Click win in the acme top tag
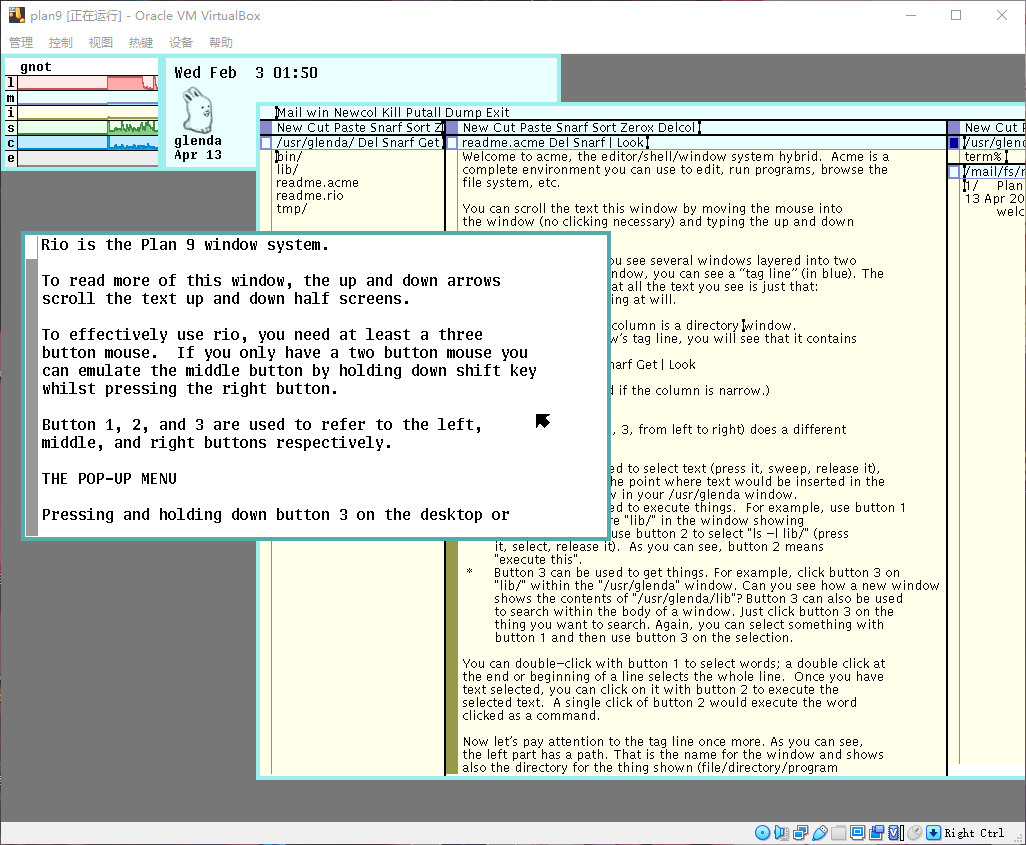 tap(318, 113)
